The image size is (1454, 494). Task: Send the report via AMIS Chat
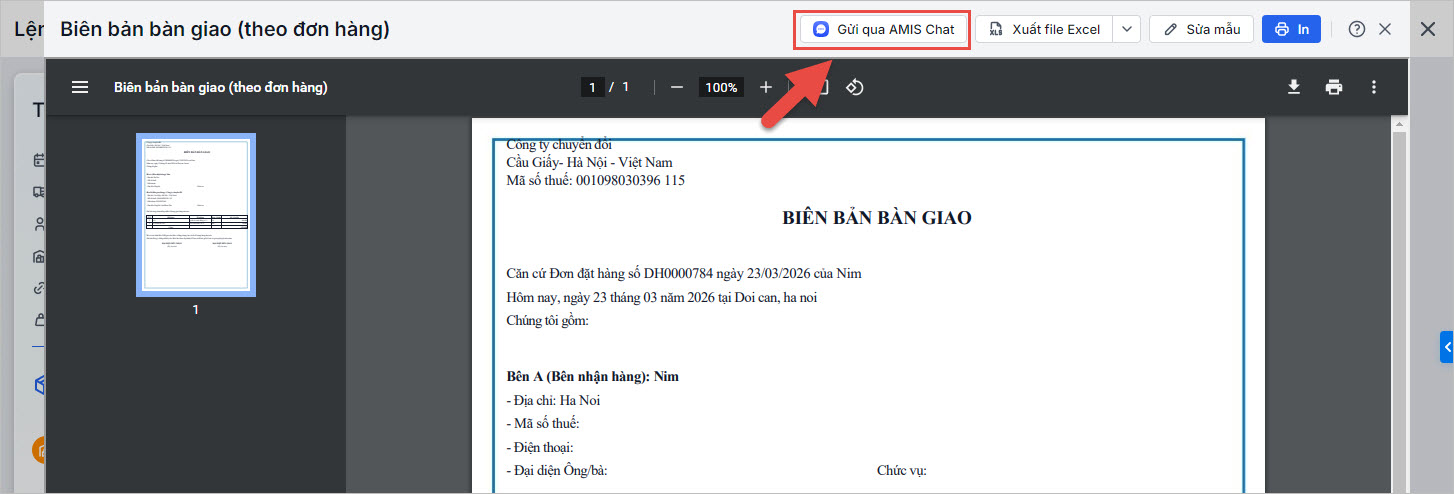(x=883, y=29)
